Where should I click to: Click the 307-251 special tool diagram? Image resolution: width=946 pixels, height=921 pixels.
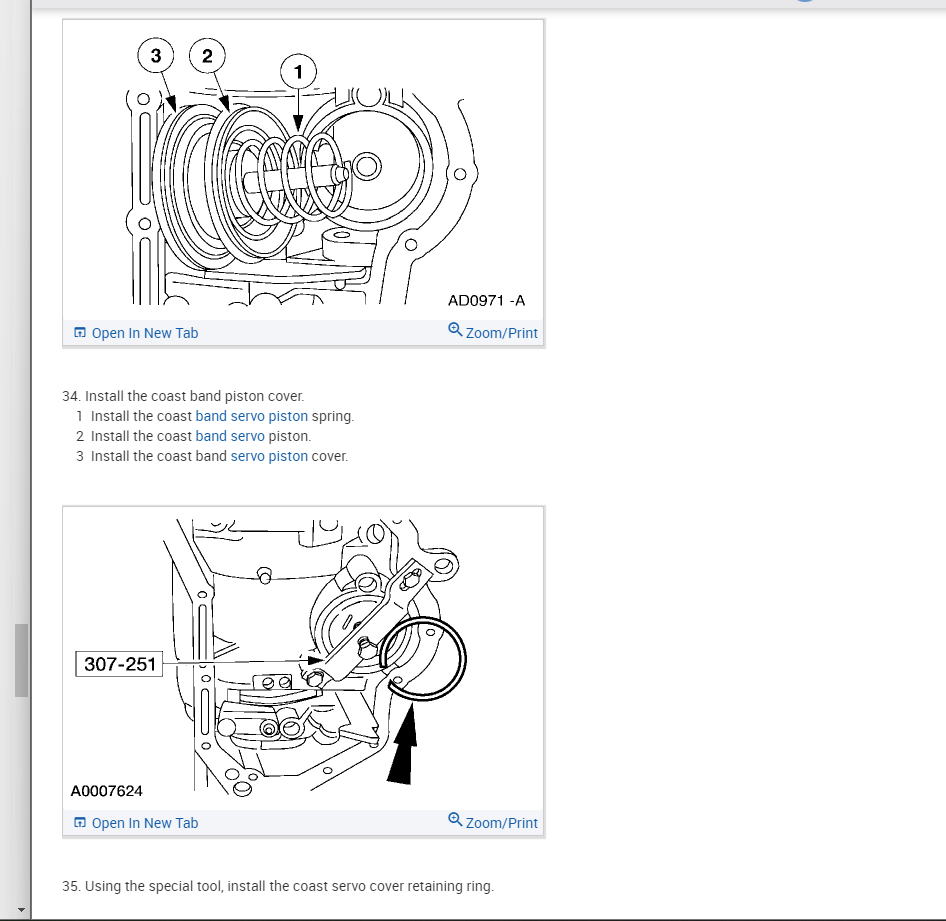coord(303,659)
